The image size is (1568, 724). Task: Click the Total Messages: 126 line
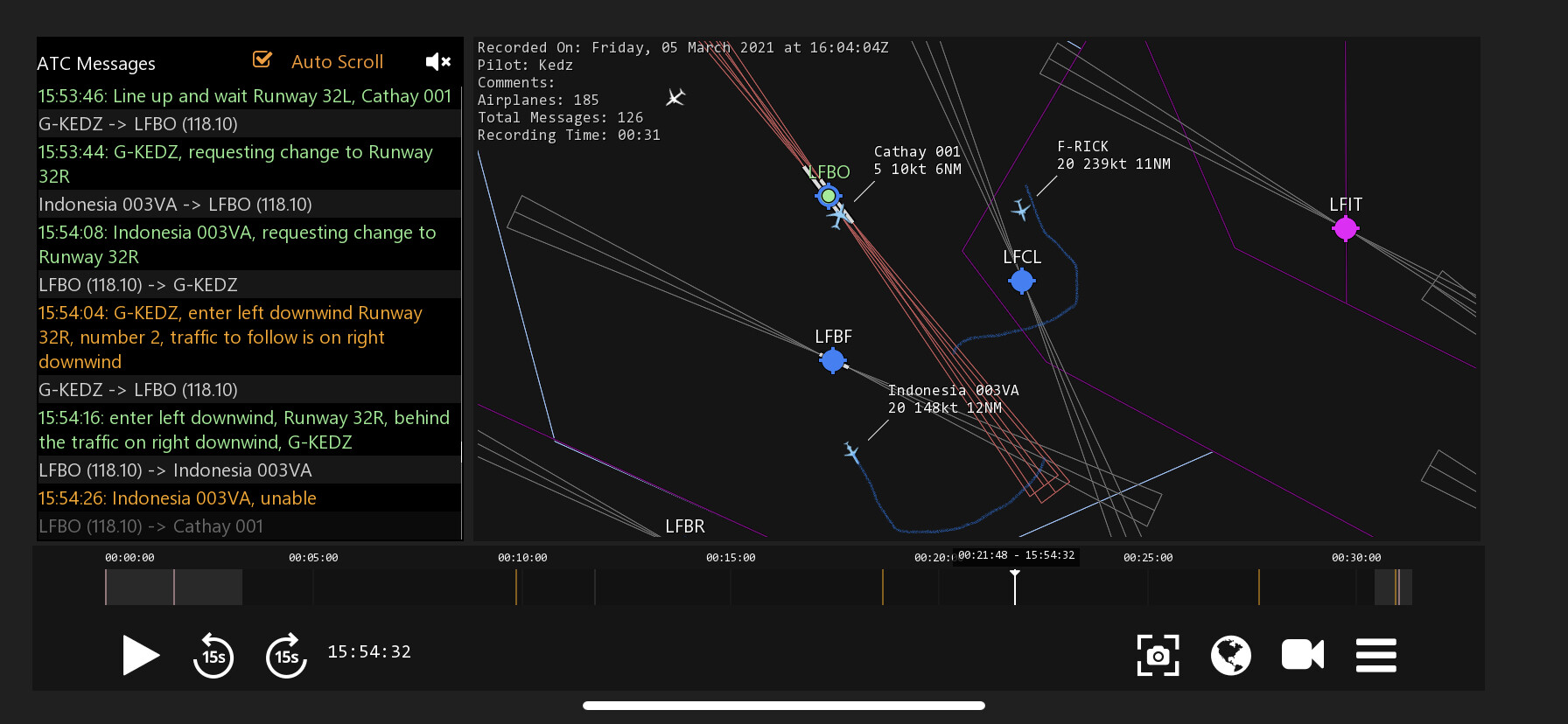pos(560,118)
